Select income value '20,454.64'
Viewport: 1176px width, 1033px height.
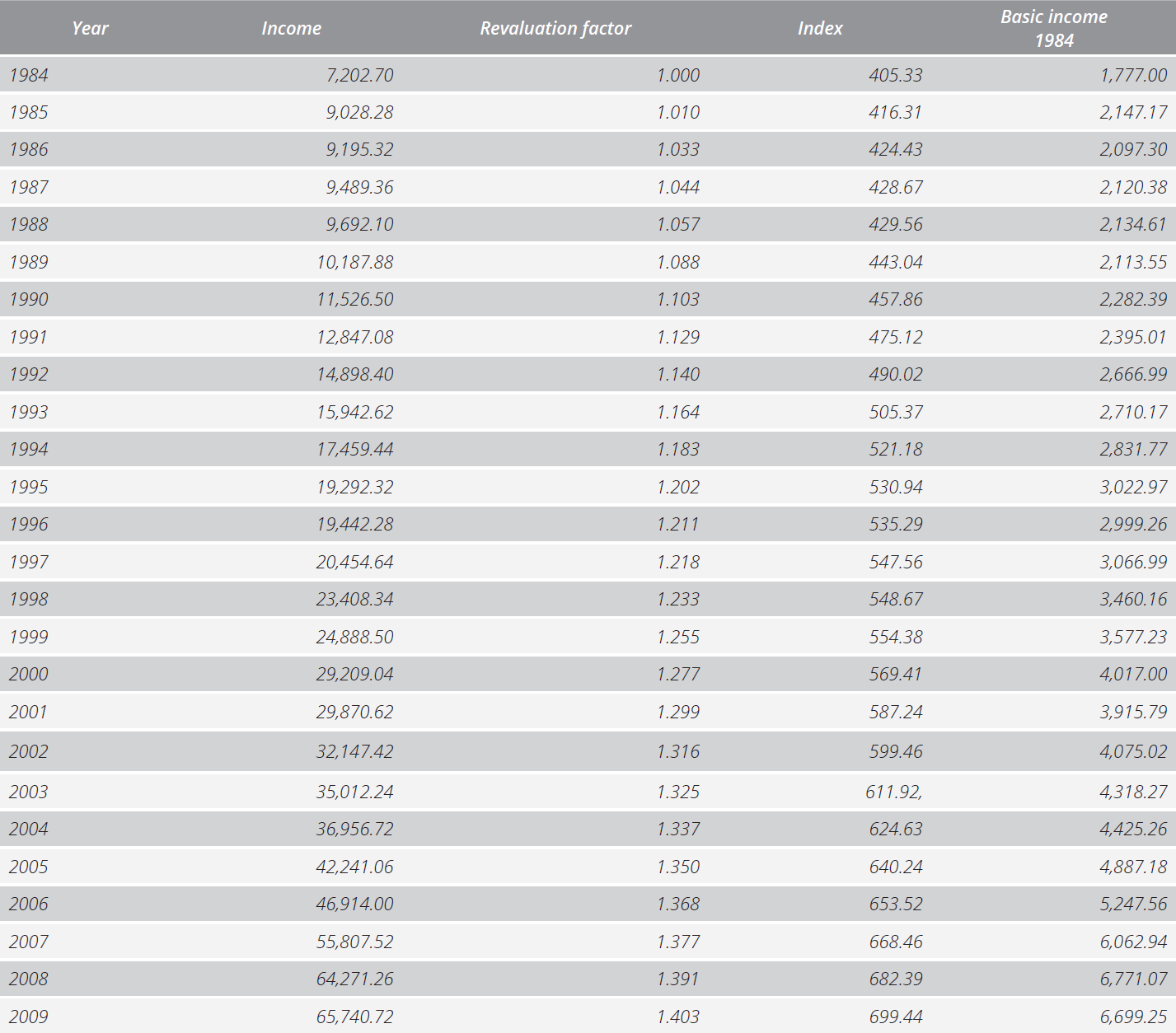(355, 562)
